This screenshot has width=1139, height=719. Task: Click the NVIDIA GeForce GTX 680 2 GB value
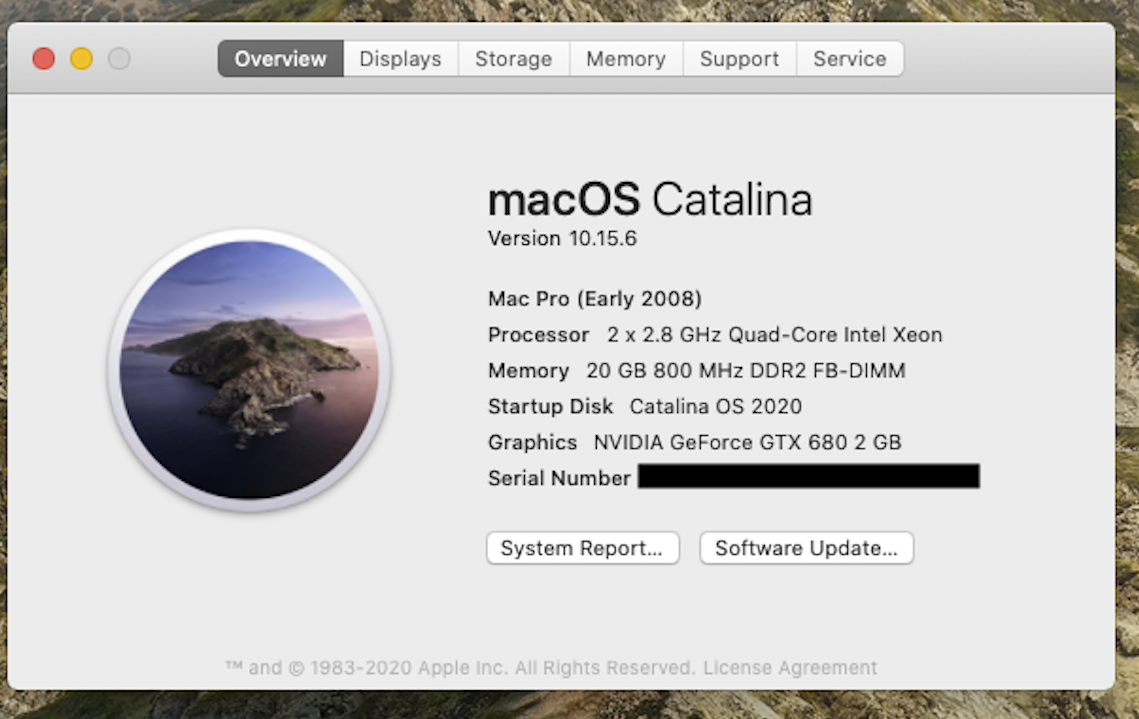click(x=747, y=442)
